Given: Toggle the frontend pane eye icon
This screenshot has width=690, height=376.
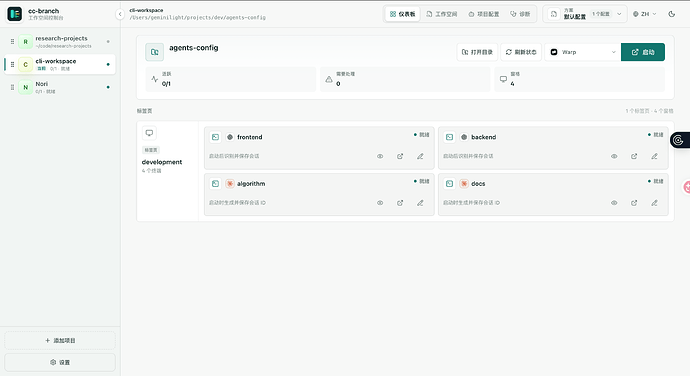Looking at the screenshot, I should 380,156.
